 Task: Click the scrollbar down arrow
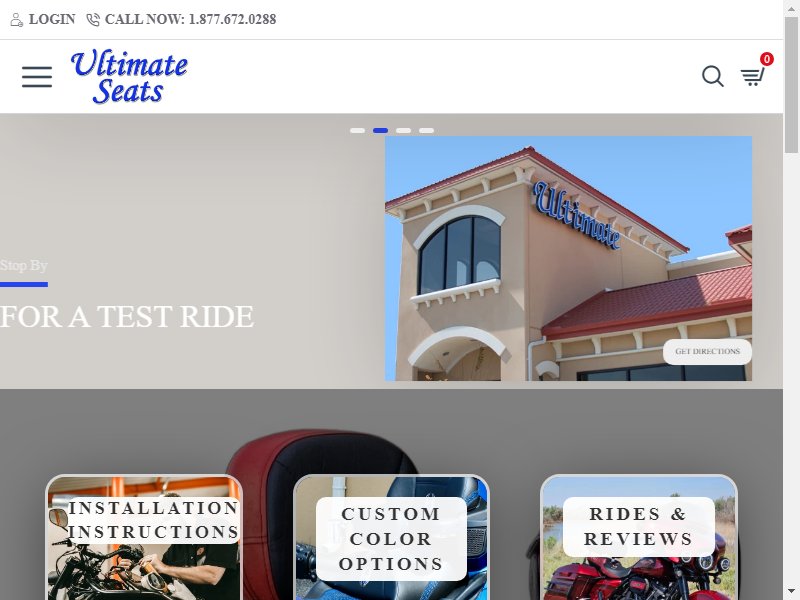coord(791,593)
